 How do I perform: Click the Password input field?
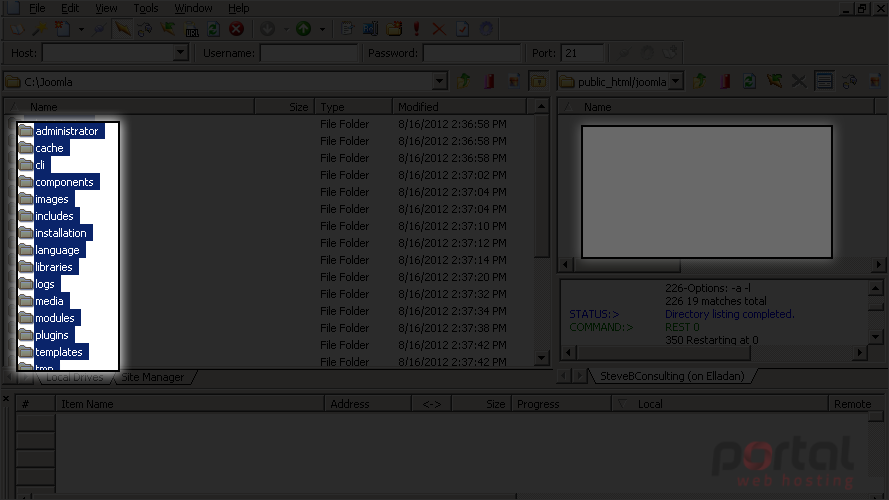tap(471, 53)
